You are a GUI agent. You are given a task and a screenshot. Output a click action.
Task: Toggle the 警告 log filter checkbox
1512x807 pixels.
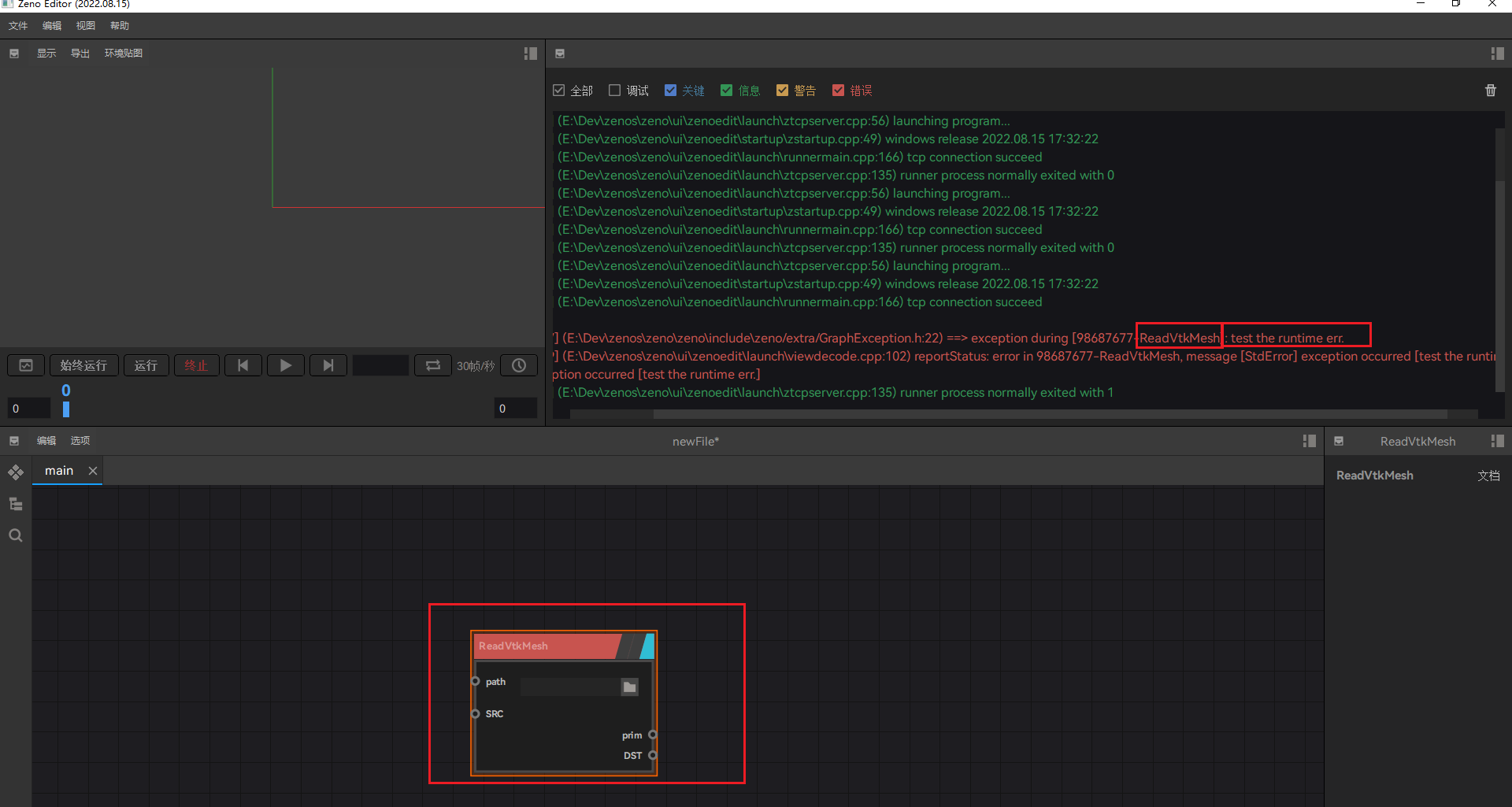[783, 91]
